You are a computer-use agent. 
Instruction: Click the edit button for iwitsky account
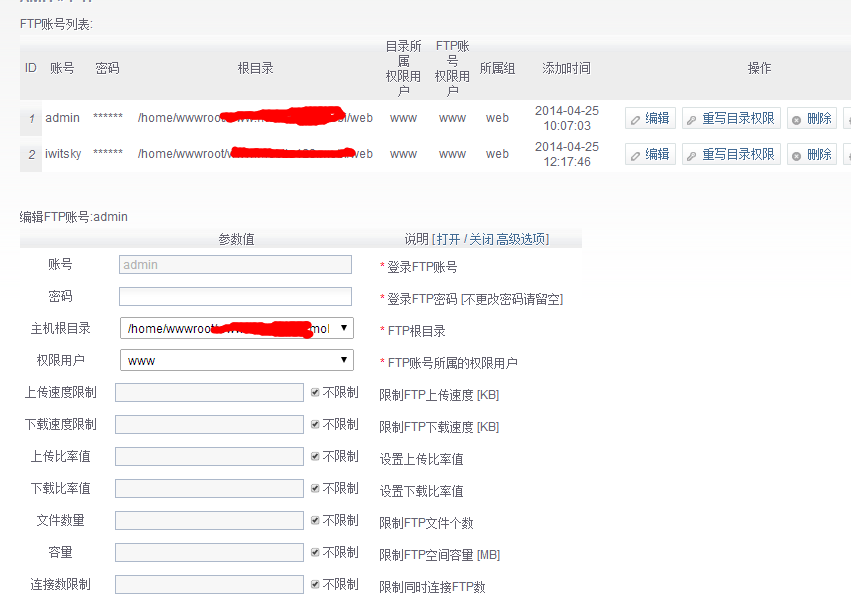point(650,154)
